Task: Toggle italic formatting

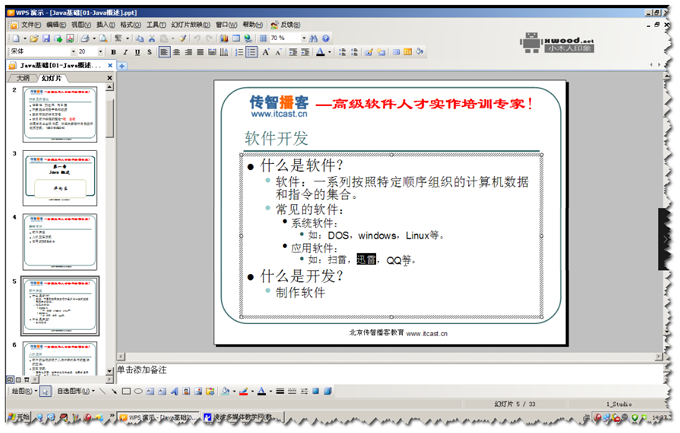Action: coord(125,52)
